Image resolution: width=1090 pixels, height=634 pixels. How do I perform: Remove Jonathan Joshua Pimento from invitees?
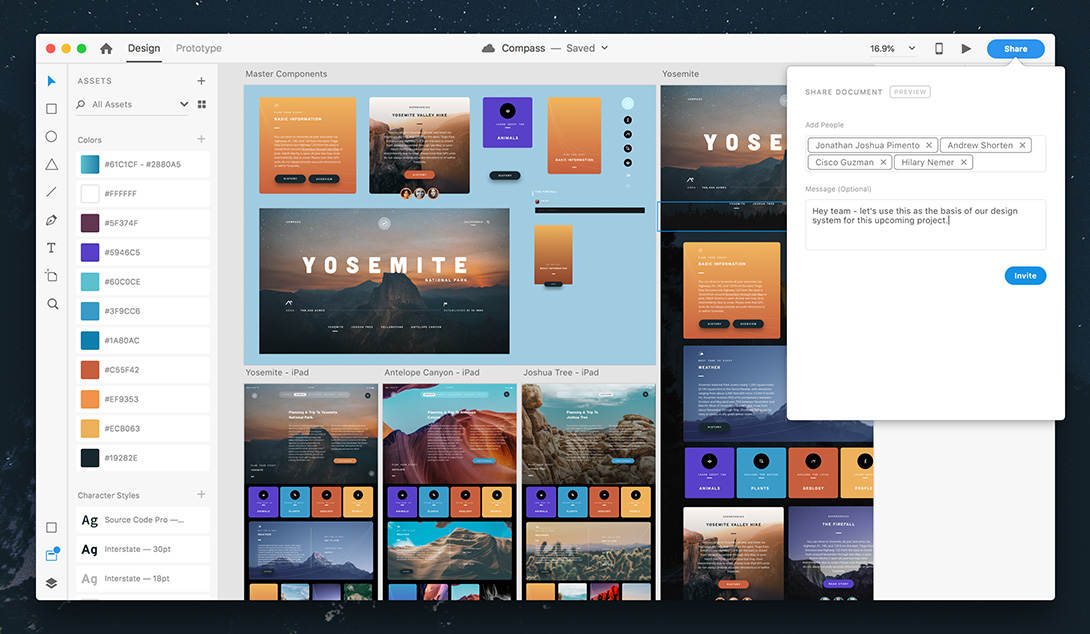pos(929,145)
